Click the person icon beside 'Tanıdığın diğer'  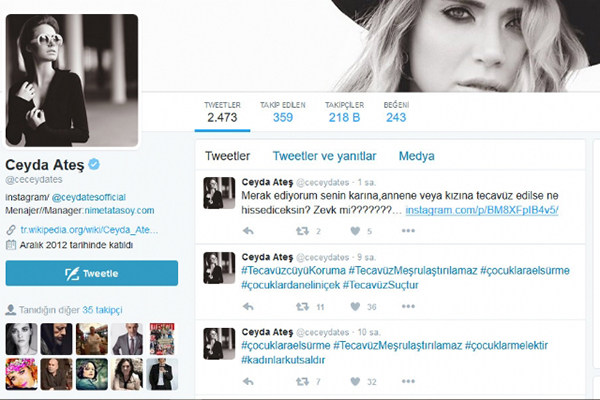(10, 310)
